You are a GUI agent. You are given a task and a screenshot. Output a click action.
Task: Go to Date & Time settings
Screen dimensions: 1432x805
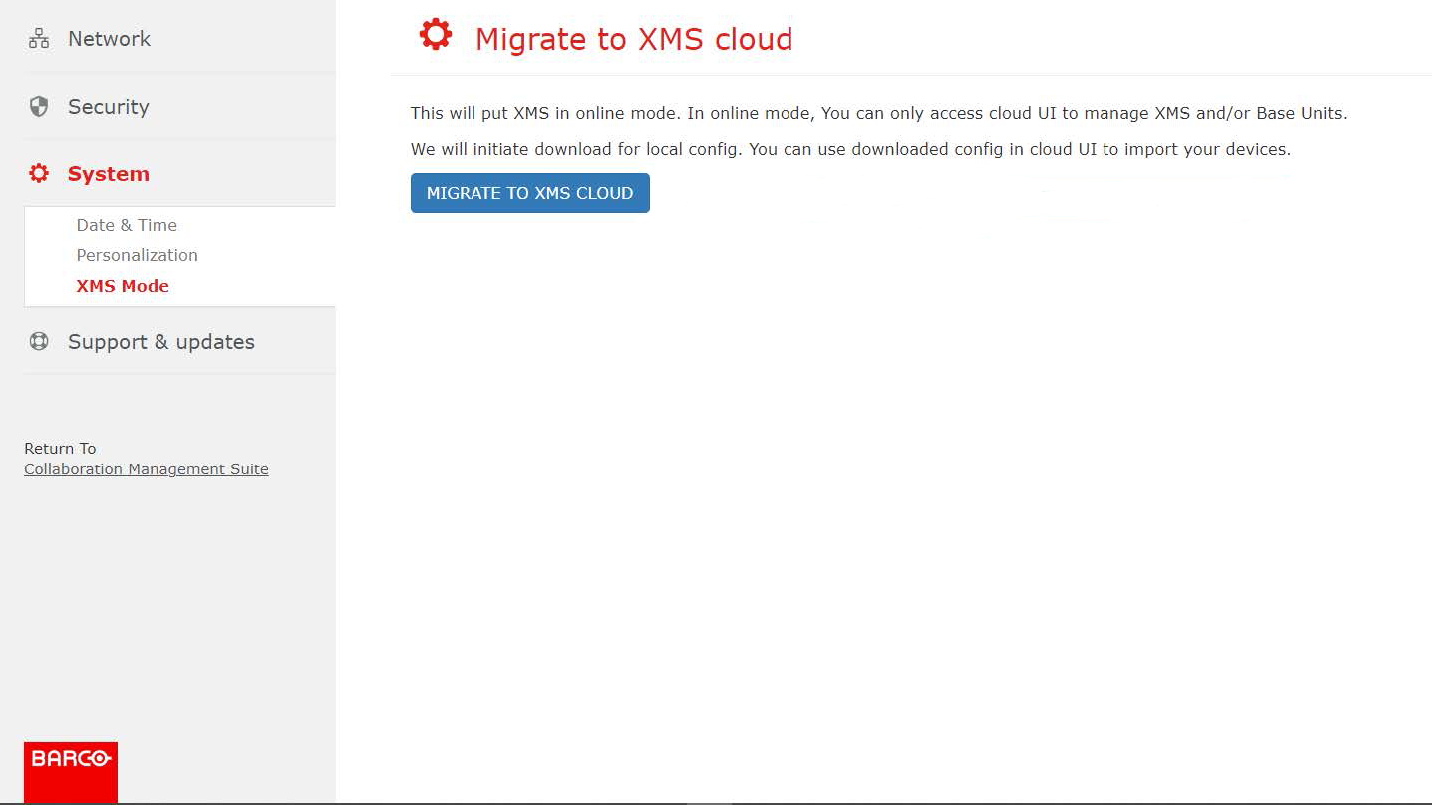point(127,225)
